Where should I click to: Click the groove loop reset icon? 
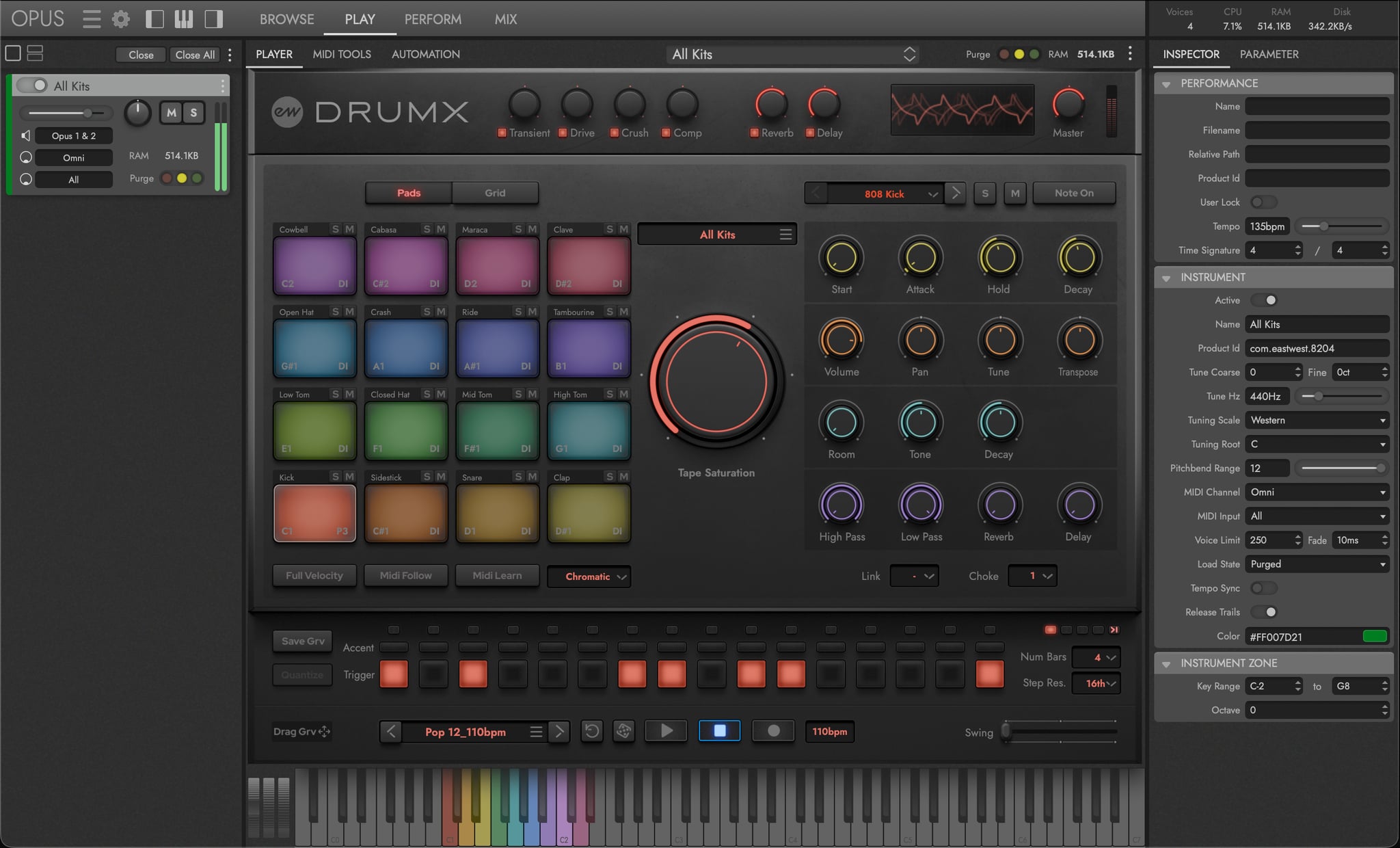pos(592,731)
